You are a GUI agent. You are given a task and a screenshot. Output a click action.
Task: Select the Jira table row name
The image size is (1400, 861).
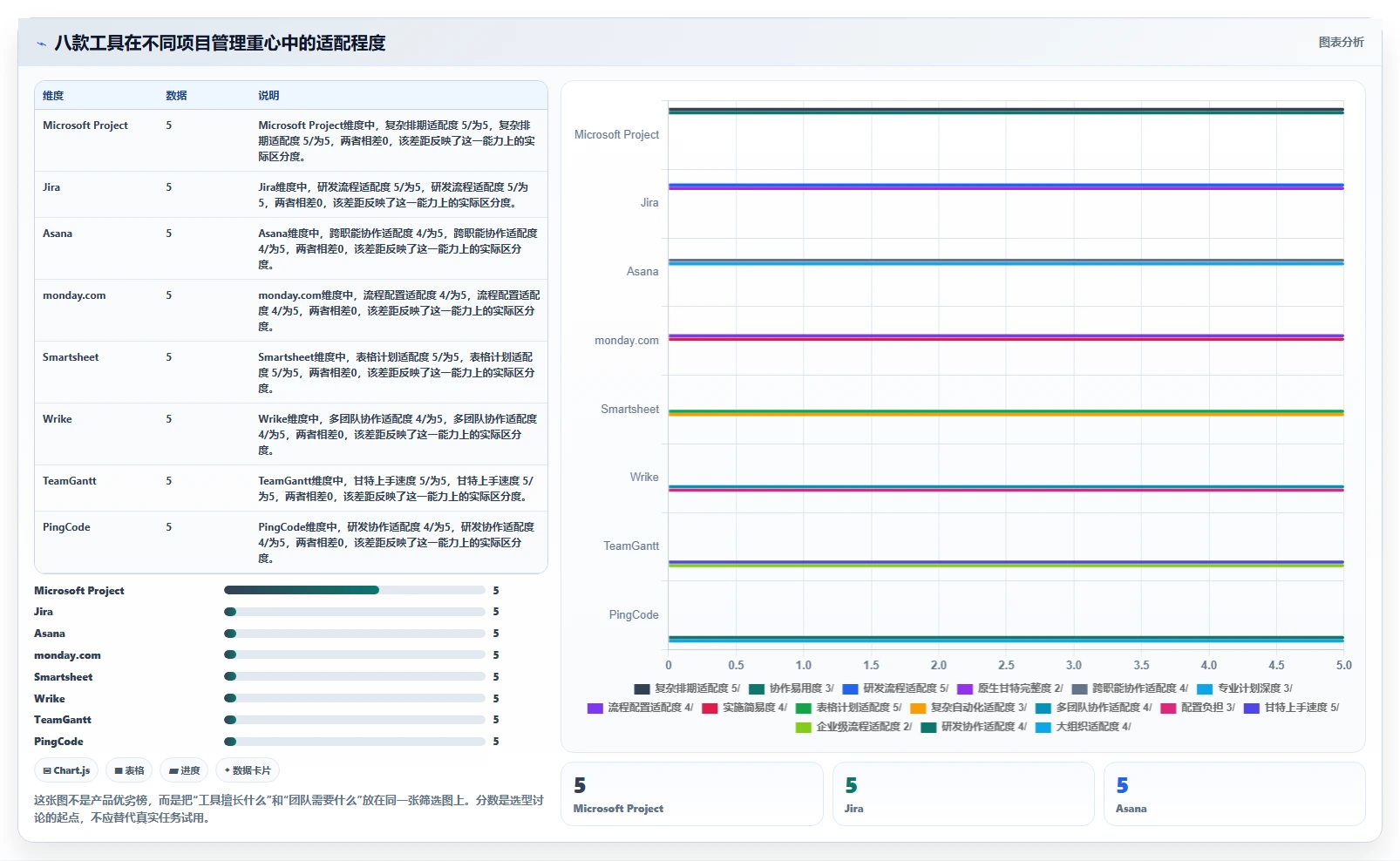[x=51, y=187]
